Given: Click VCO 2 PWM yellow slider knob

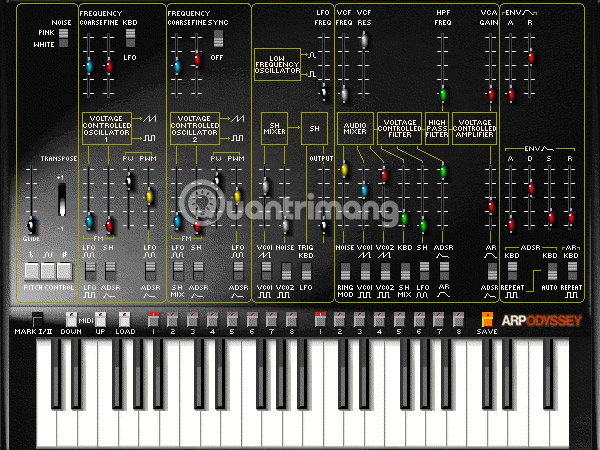Looking at the screenshot, I should tap(237, 196).
